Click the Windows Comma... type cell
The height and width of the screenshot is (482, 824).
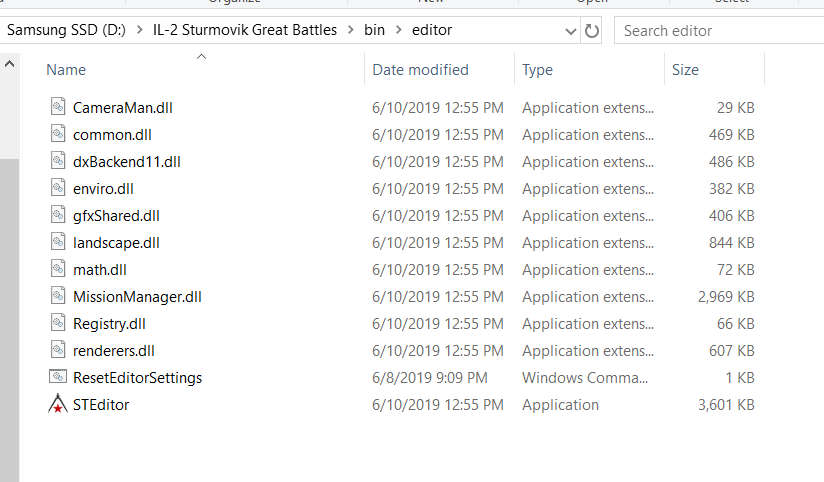coord(585,378)
